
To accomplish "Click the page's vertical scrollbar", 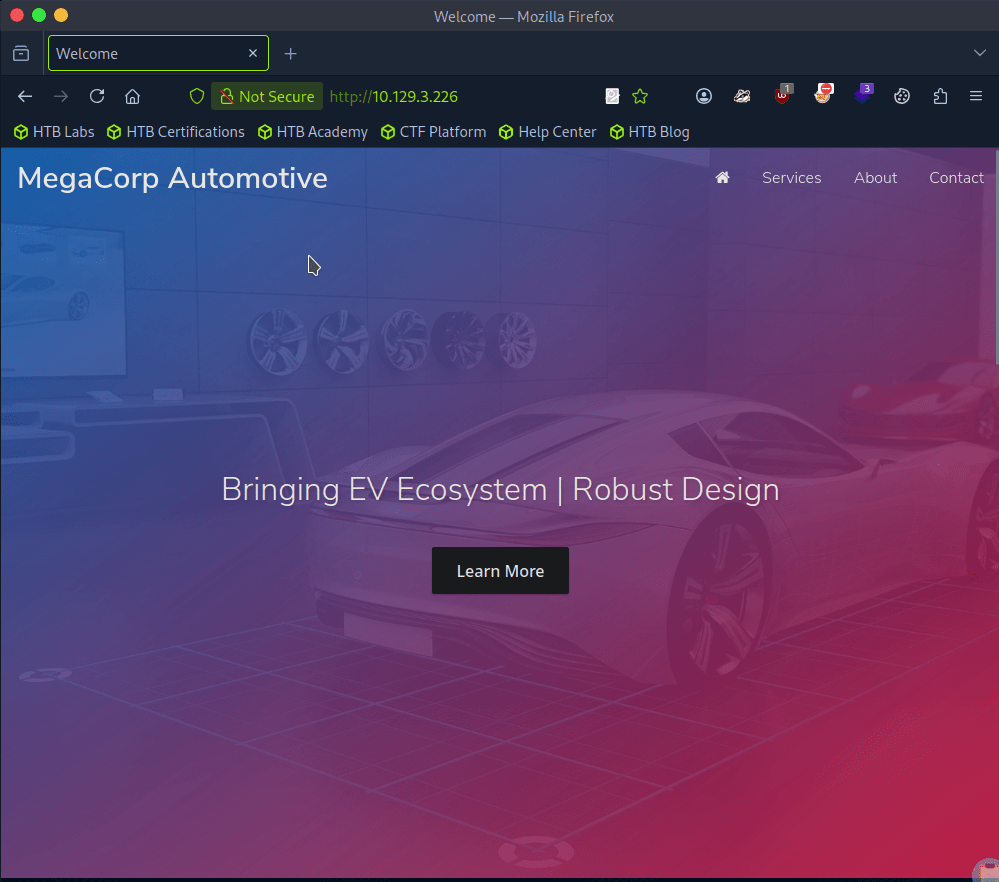I will pos(995,260).
